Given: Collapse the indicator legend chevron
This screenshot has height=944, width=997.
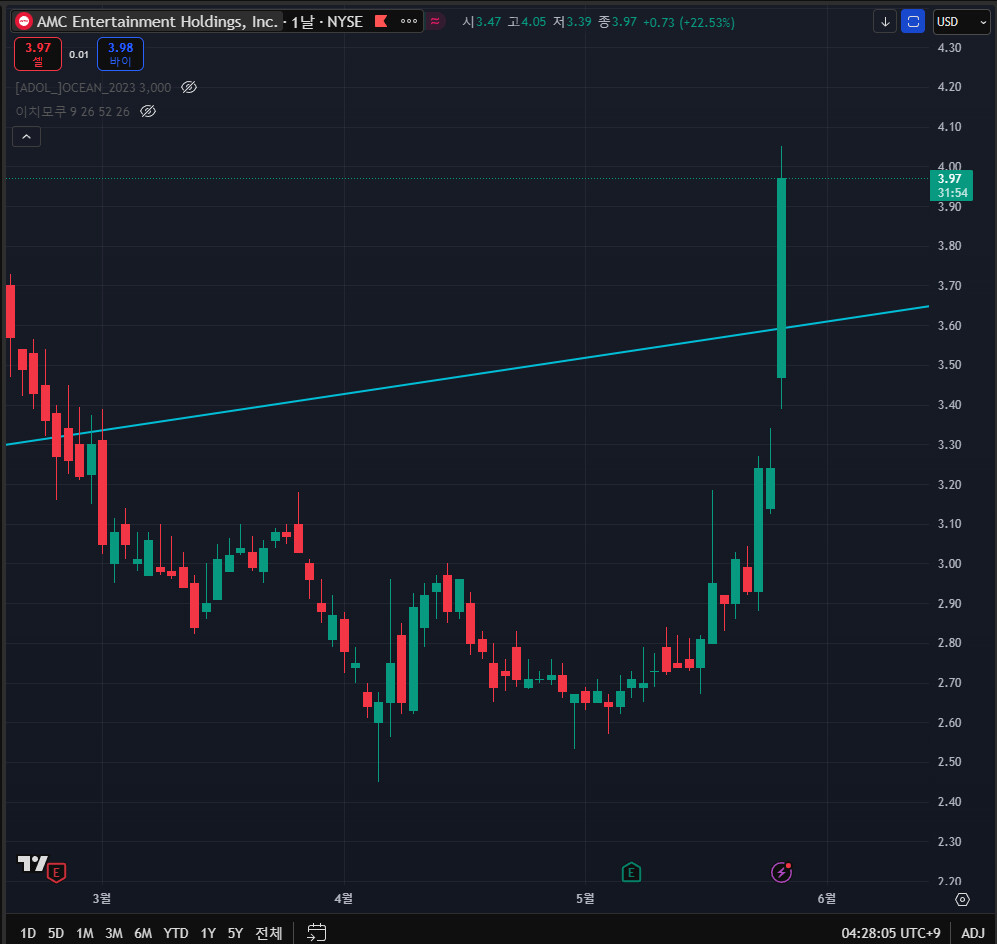Looking at the screenshot, I should point(27,137).
